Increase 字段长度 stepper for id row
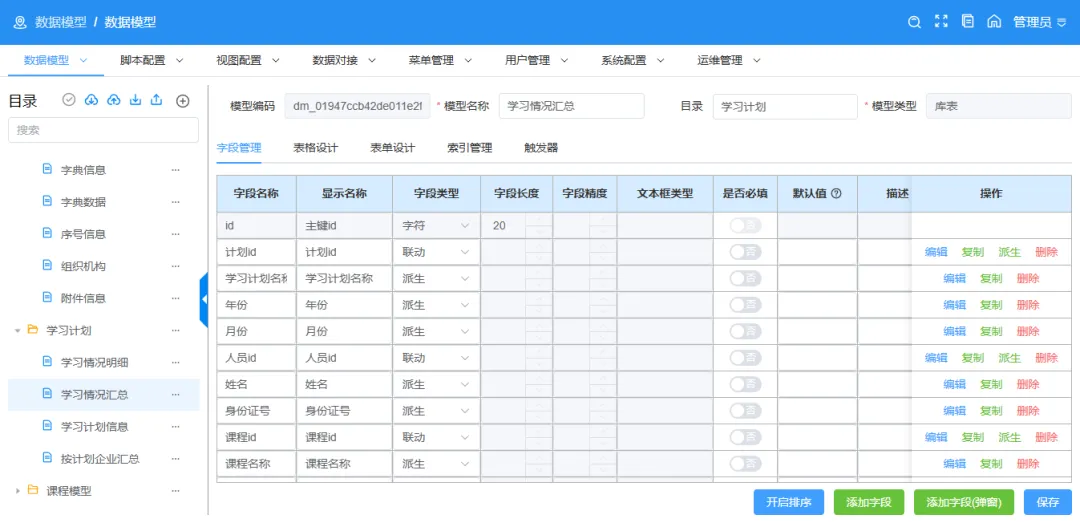This screenshot has height=523, width=1080. (539, 219)
